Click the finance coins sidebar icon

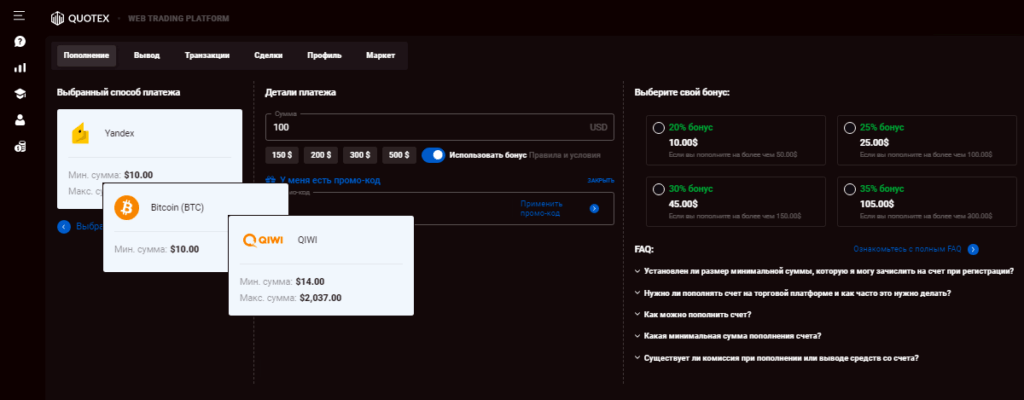[x=20, y=147]
